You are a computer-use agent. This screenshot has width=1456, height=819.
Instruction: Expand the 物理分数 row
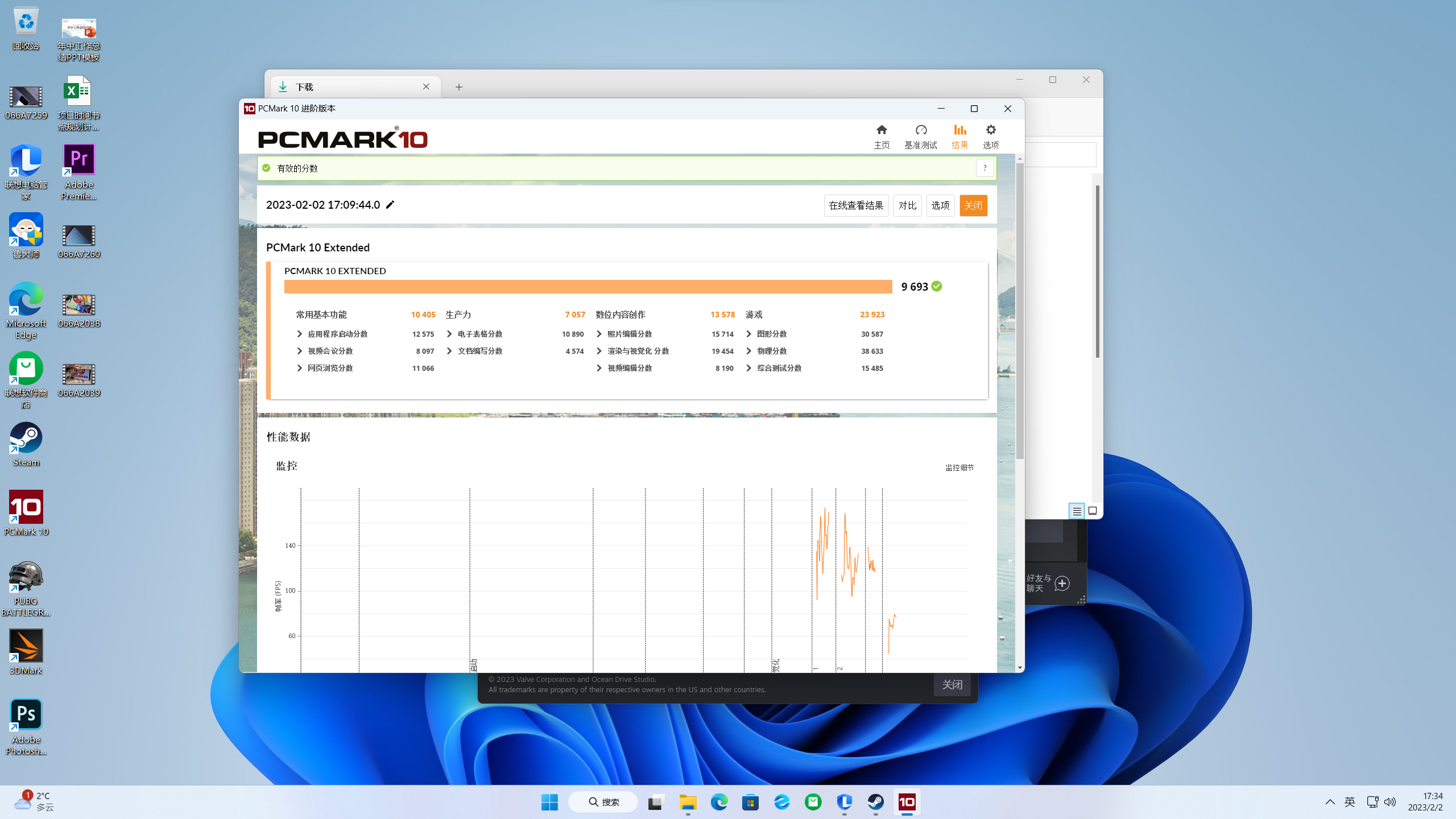[x=748, y=351]
